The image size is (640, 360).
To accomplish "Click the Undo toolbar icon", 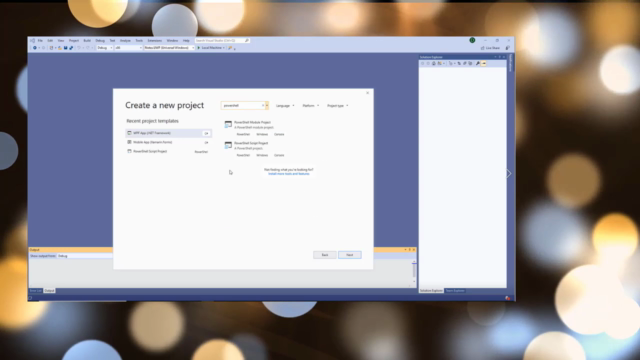I will click(x=79, y=48).
